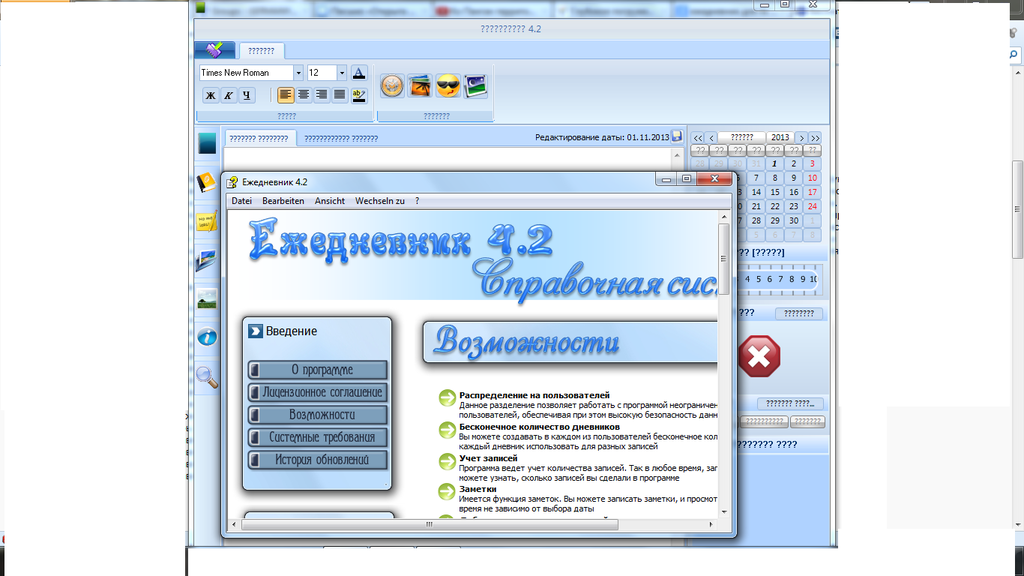
Task: Click the font color A icon
Action: pyautogui.click(x=359, y=73)
